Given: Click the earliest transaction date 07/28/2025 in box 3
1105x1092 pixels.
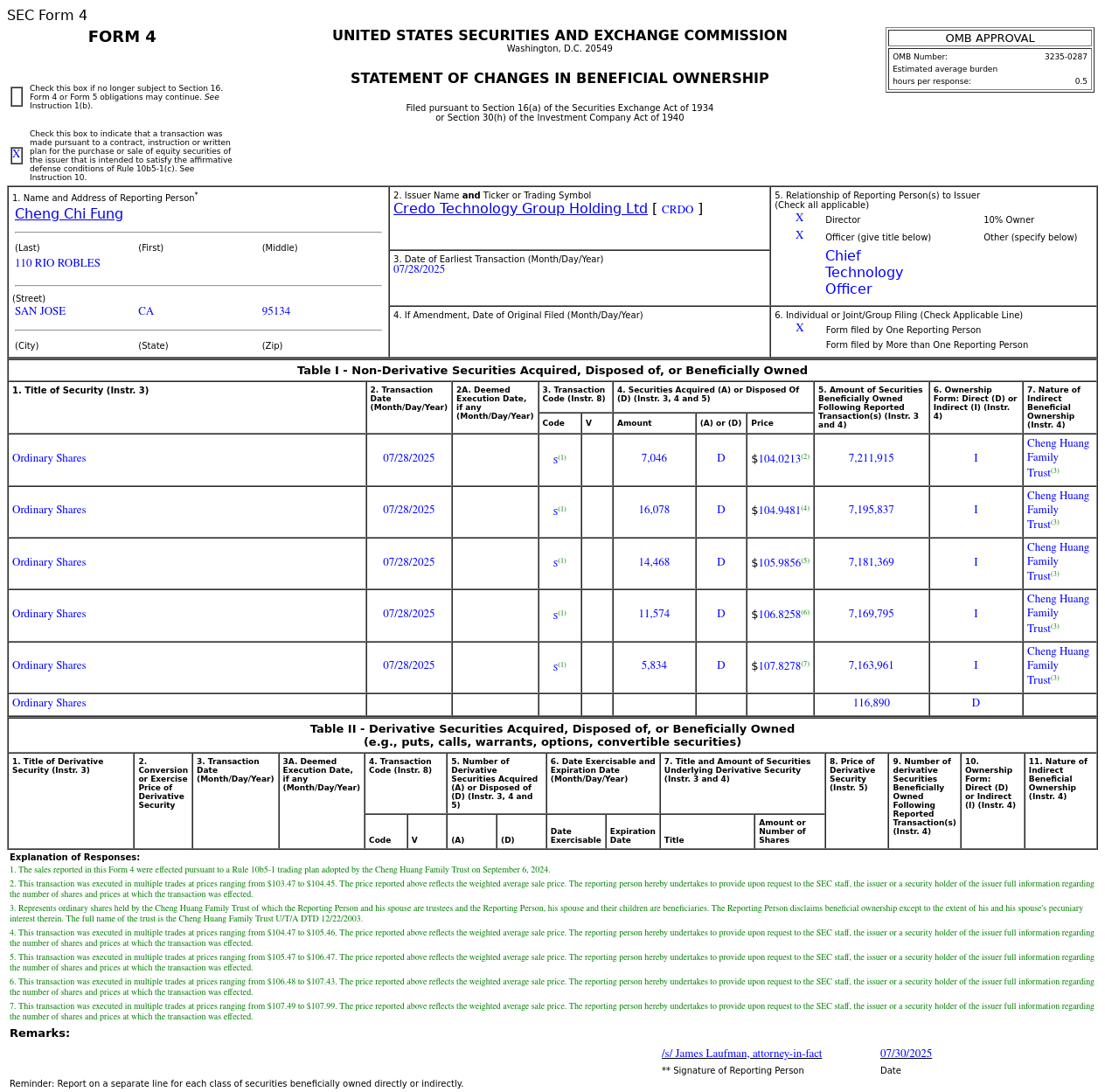Looking at the screenshot, I should point(419,269).
